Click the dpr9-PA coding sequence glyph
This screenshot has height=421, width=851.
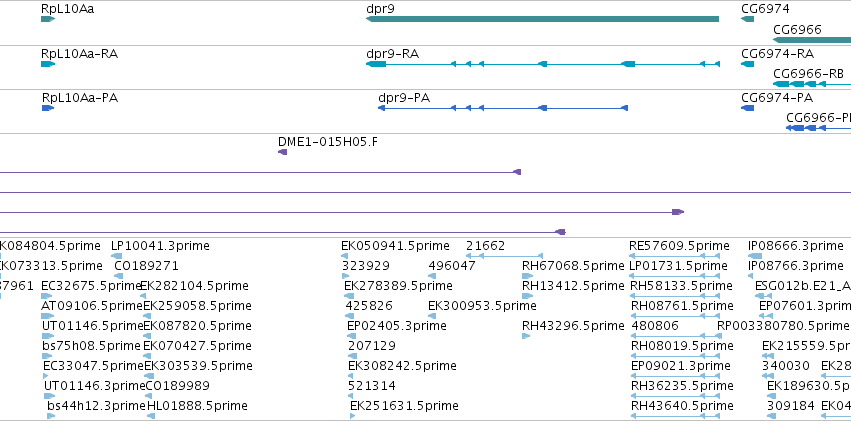[503, 108]
